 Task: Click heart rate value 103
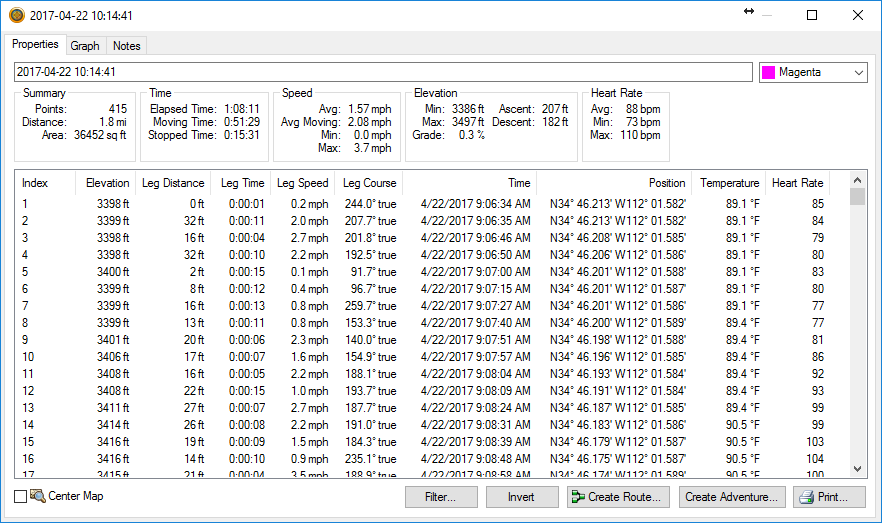(815, 441)
